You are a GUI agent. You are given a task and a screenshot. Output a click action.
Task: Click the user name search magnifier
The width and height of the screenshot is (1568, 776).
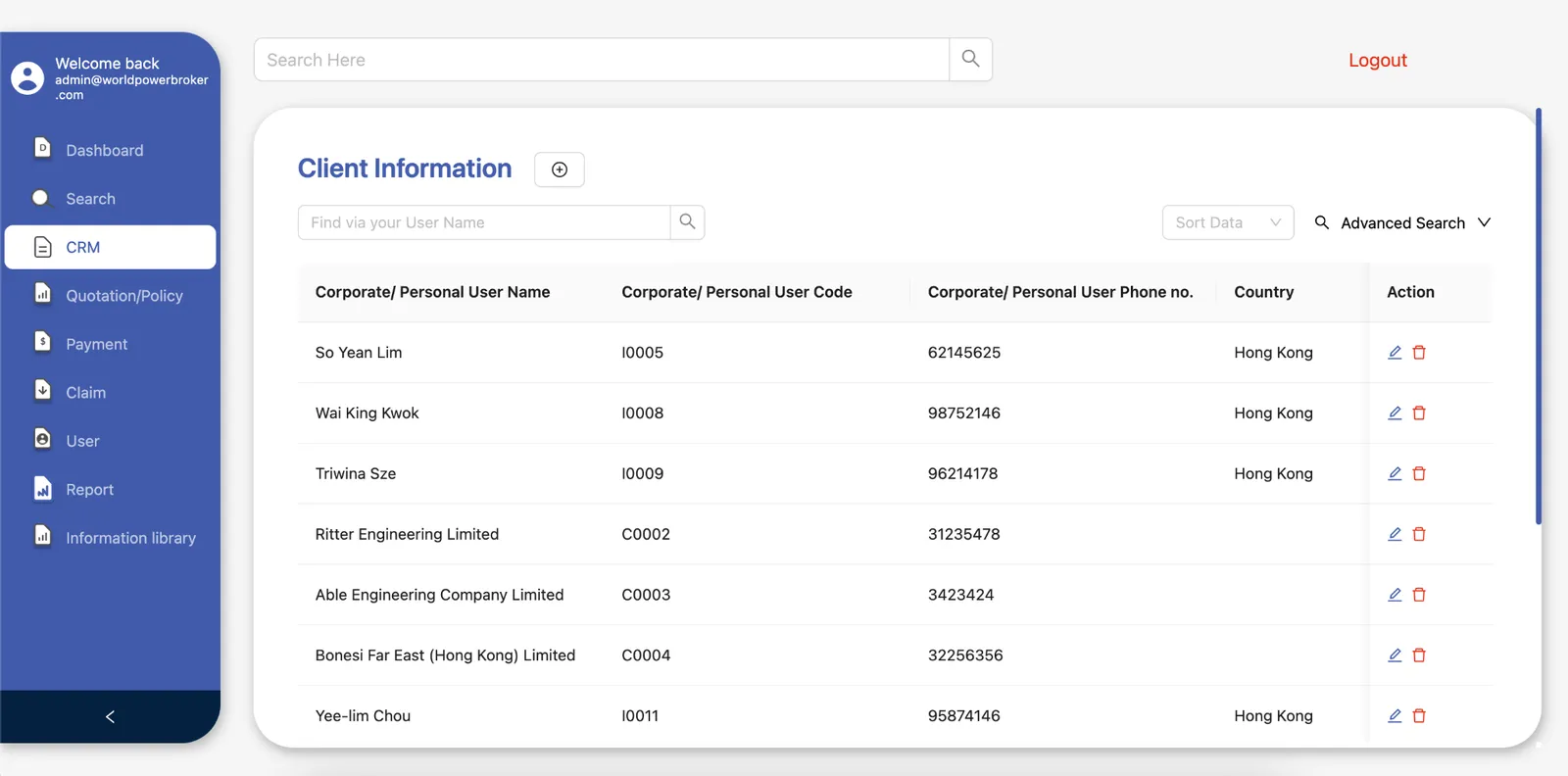[687, 222]
